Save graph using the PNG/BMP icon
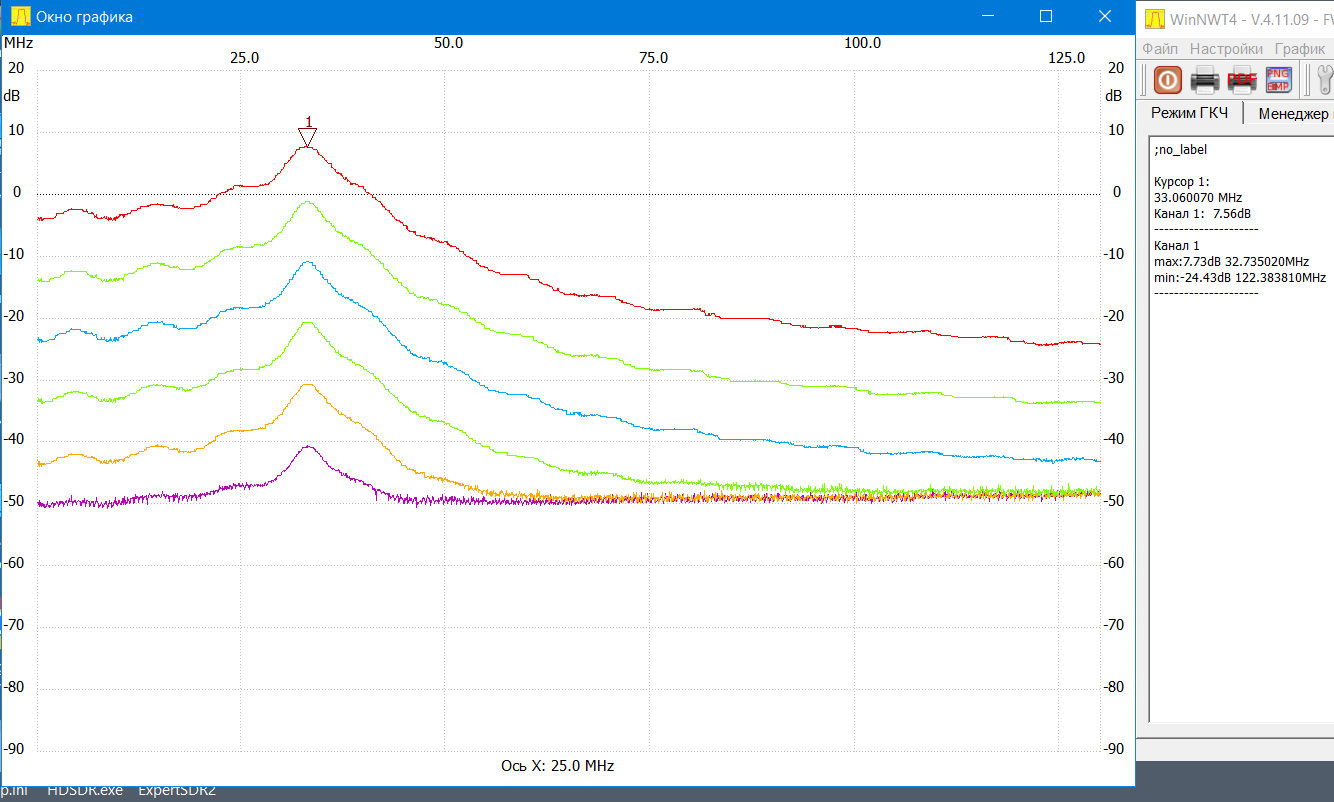 1278,79
